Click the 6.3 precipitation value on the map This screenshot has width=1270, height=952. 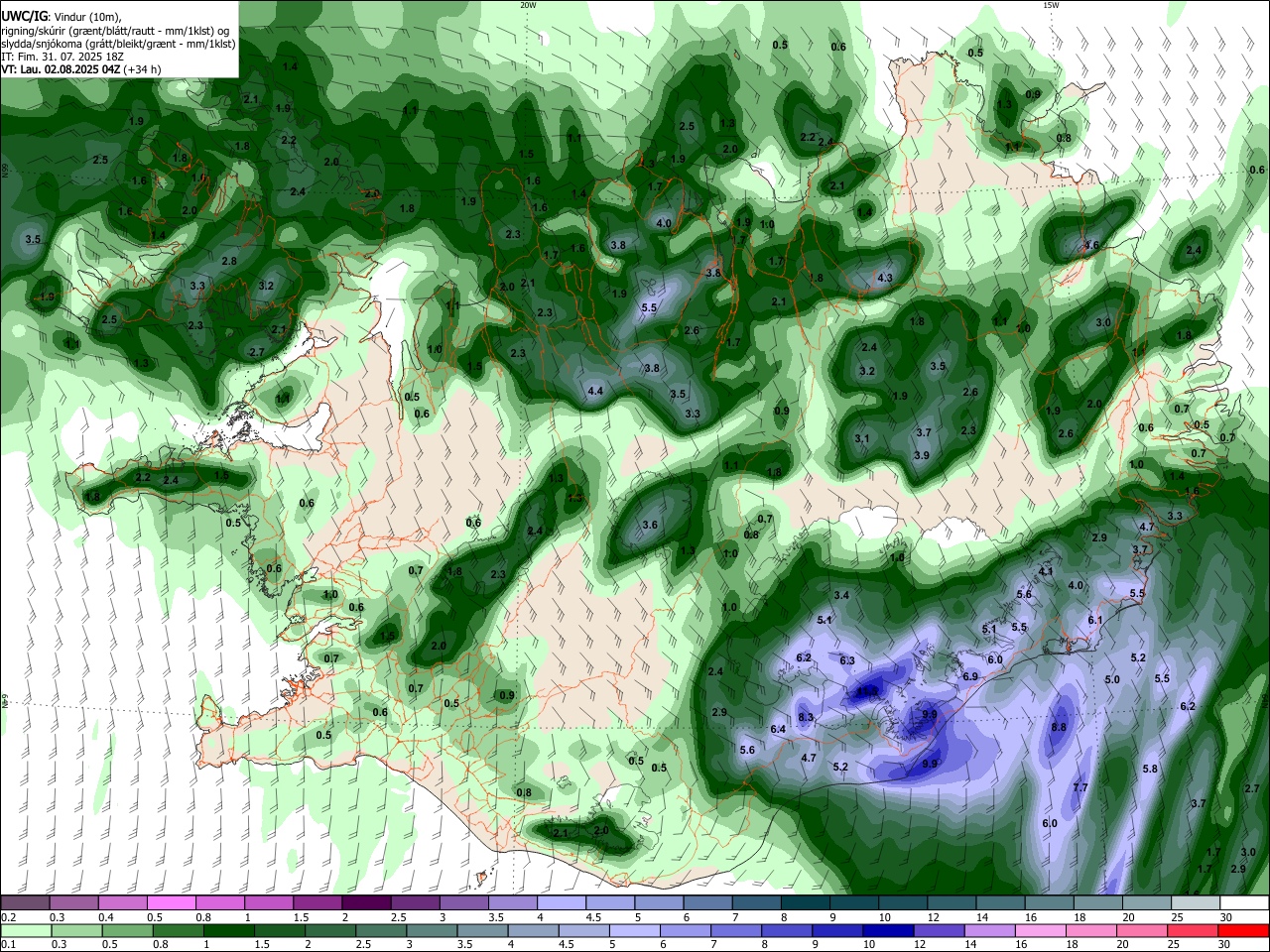[x=847, y=660]
